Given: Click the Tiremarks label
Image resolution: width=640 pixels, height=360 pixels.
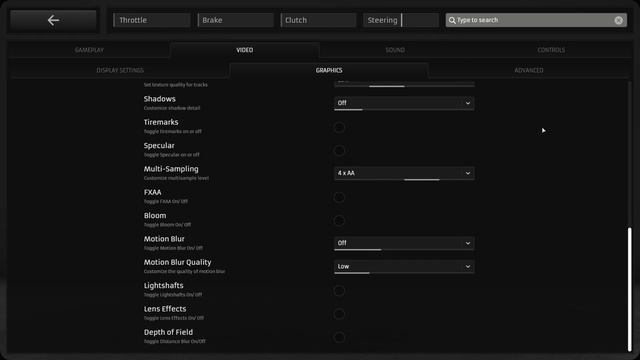Looking at the screenshot, I should [x=161, y=122].
